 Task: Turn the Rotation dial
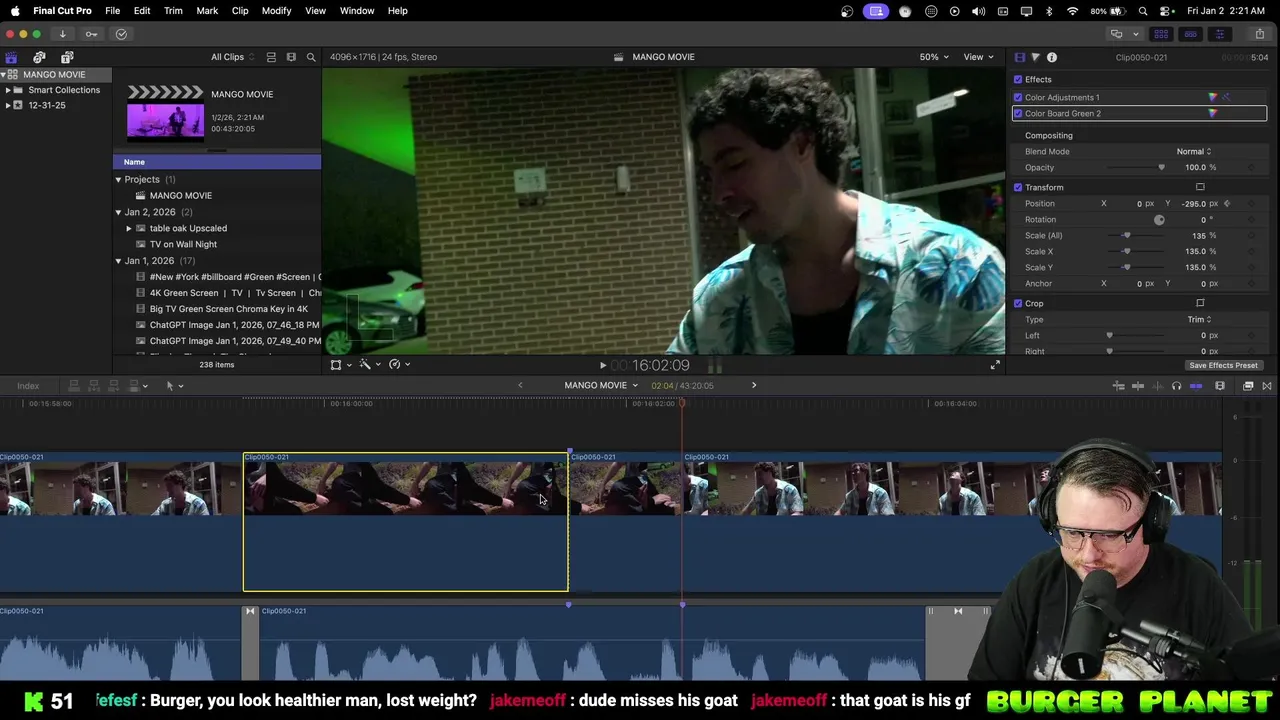[x=1159, y=219]
